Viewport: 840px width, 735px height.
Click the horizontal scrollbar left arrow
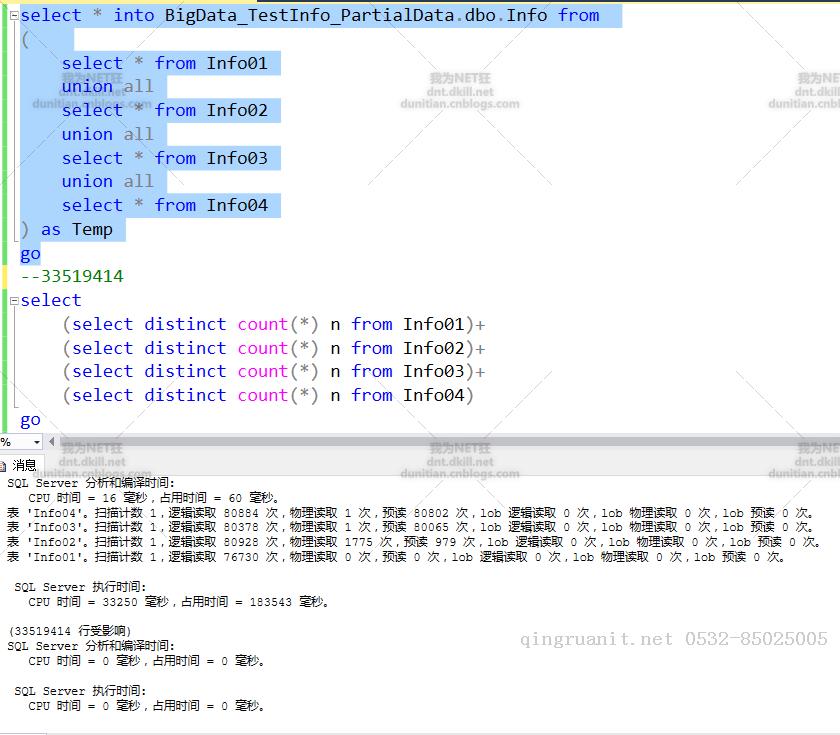[x=51, y=442]
